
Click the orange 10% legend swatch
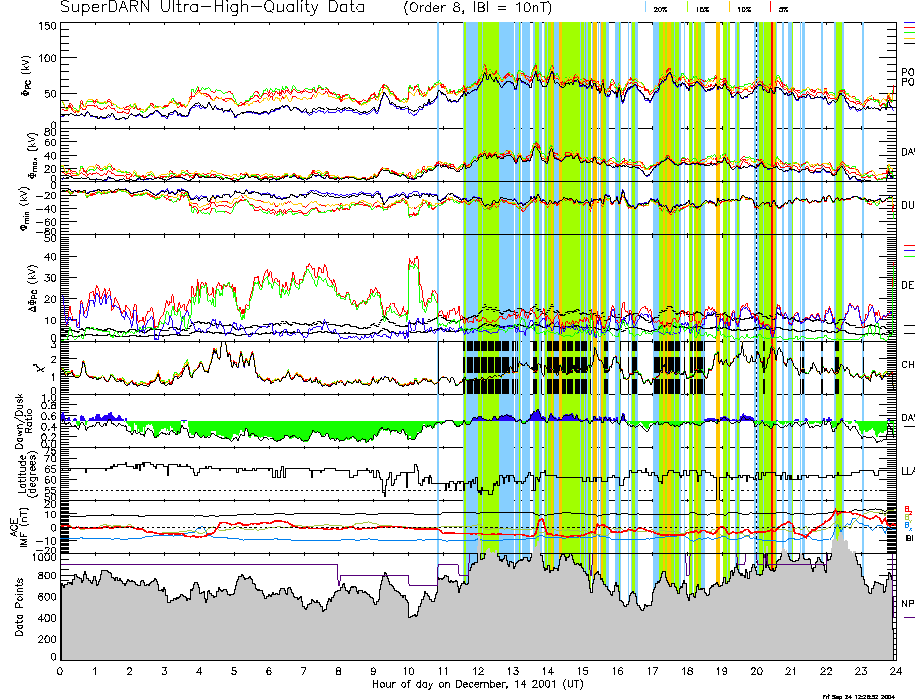(729, 8)
